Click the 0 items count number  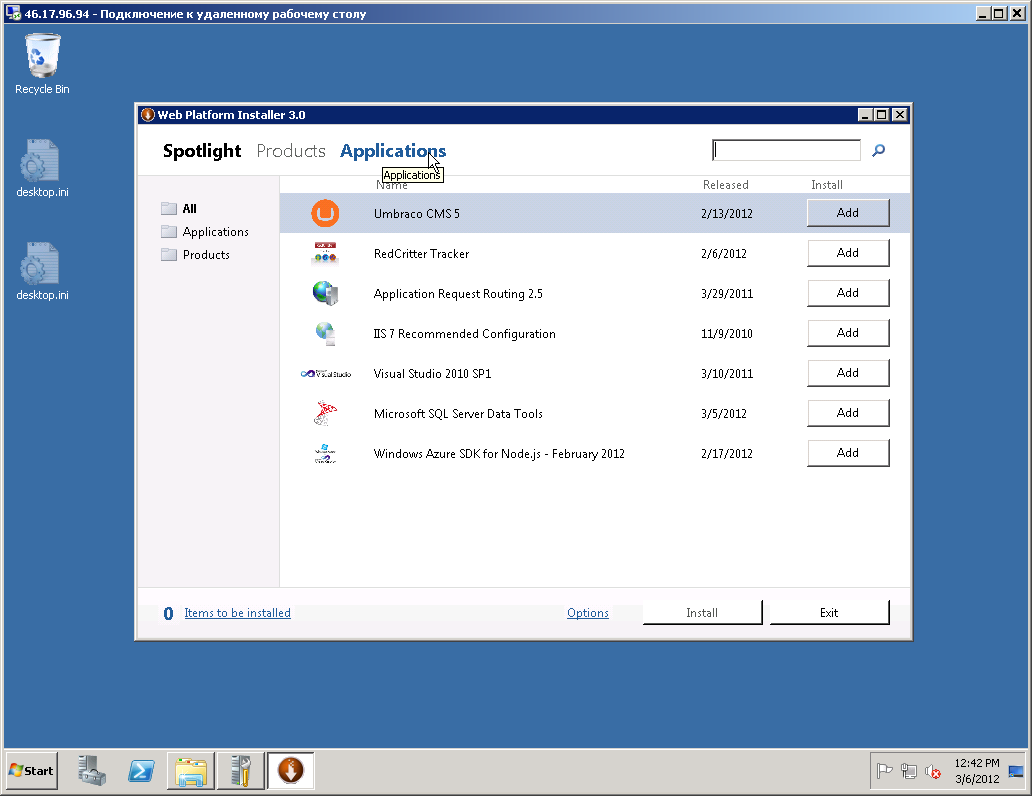(168, 614)
